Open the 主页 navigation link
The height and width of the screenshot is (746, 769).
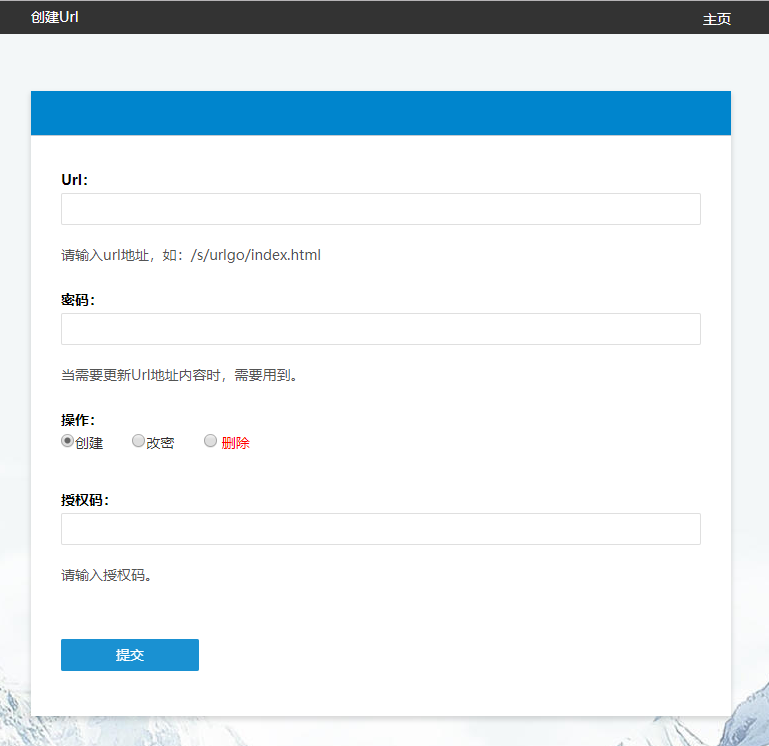(717, 19)
